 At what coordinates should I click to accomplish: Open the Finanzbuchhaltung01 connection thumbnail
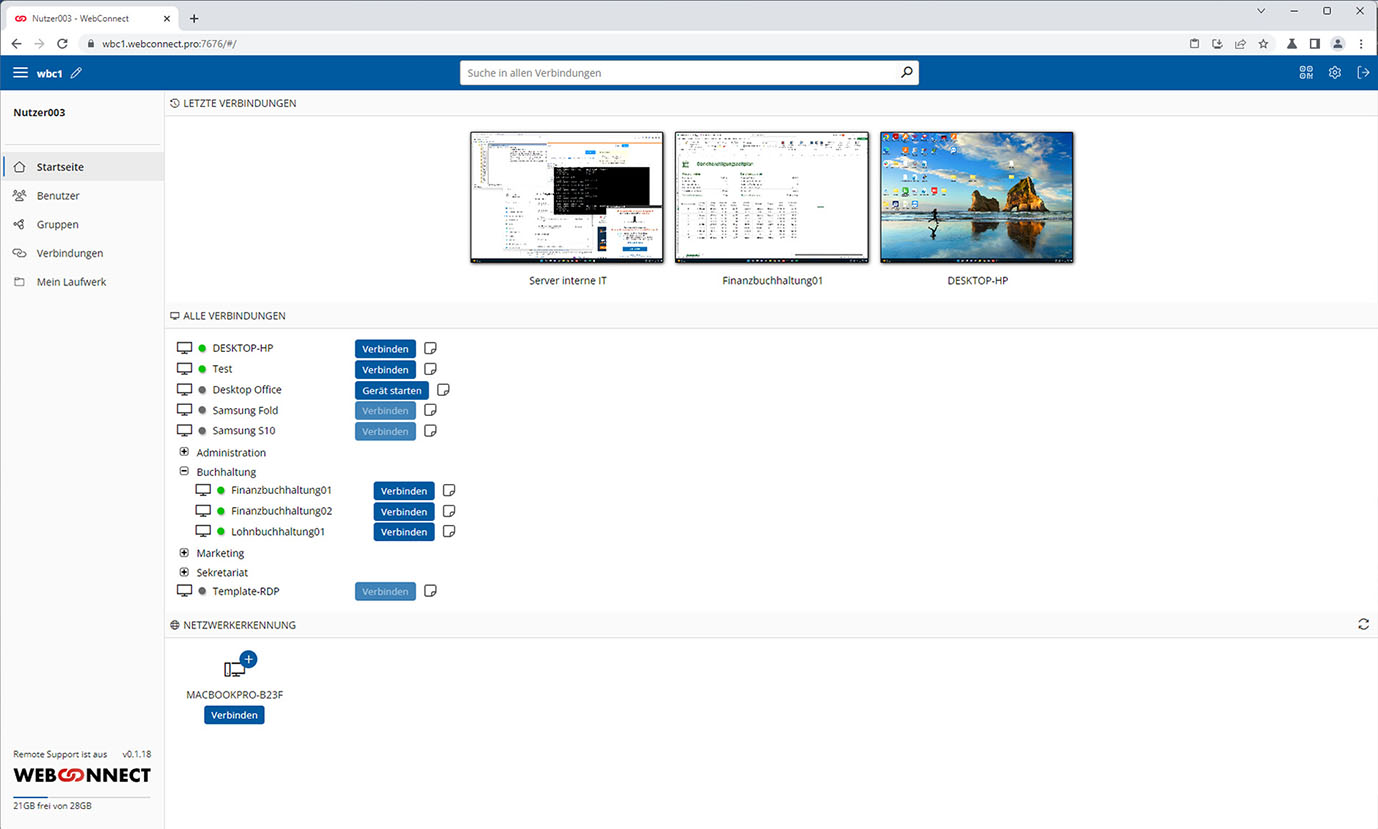(771, 196)
